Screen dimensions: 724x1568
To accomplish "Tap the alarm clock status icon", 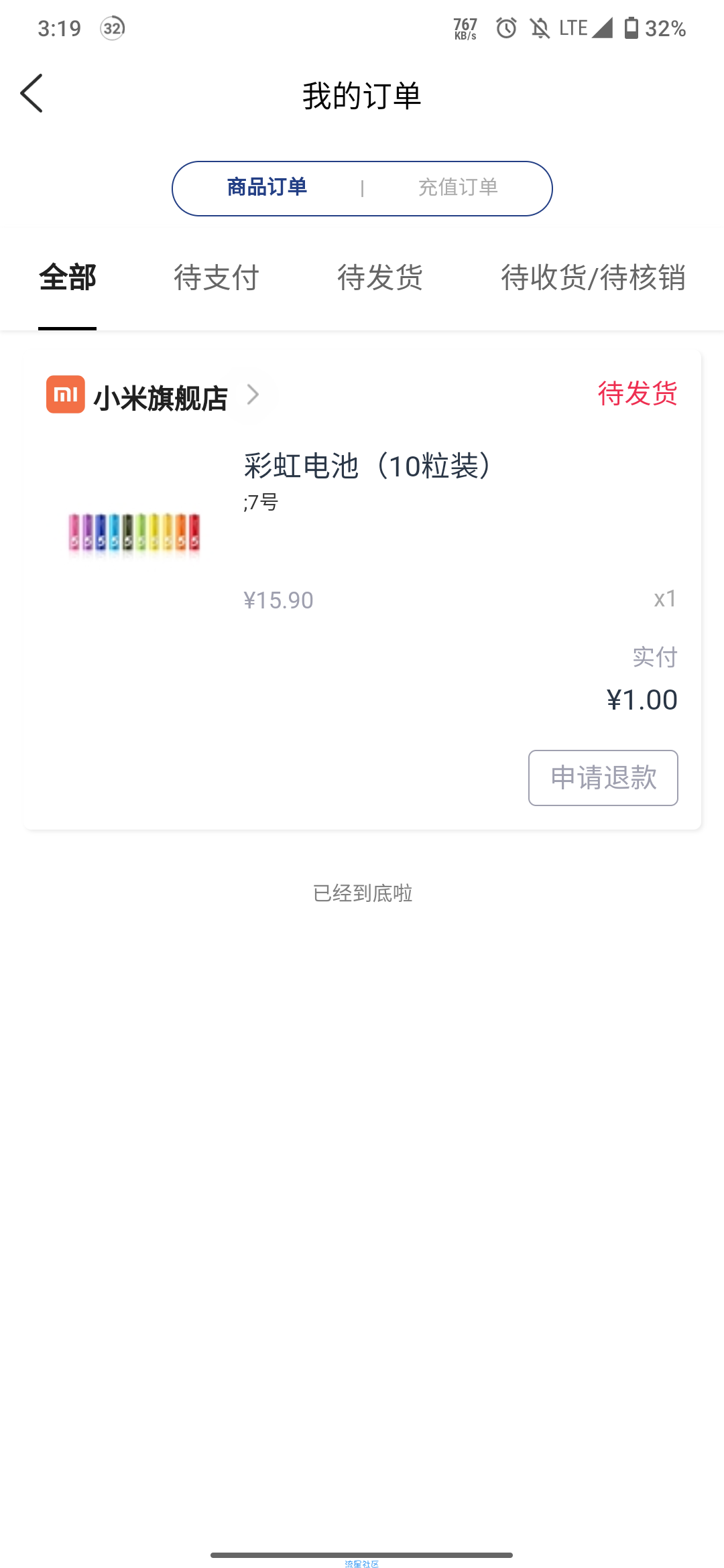I will (x=506, y=28).
